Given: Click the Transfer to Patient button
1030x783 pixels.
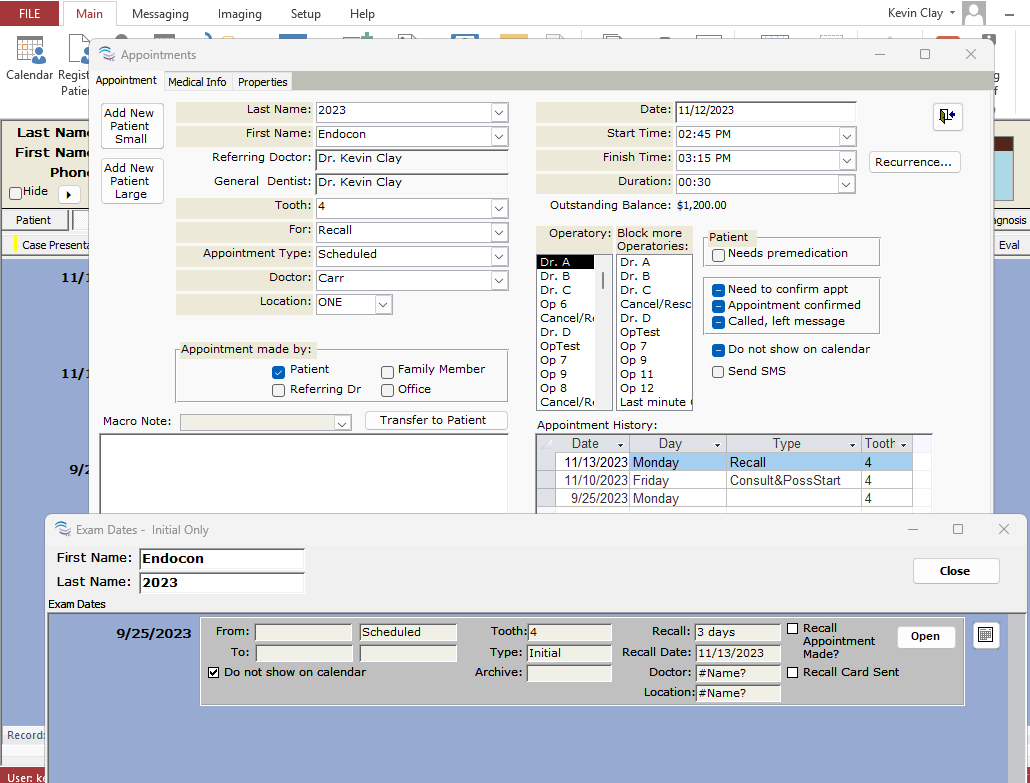Looking at the screenshot, I should point(435,421).
